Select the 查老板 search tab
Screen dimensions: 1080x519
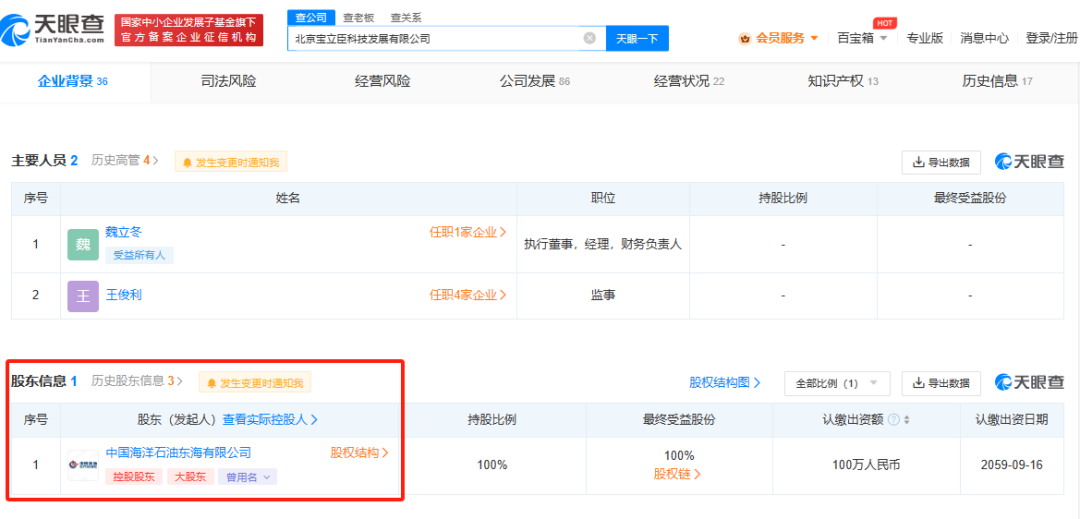359,18
